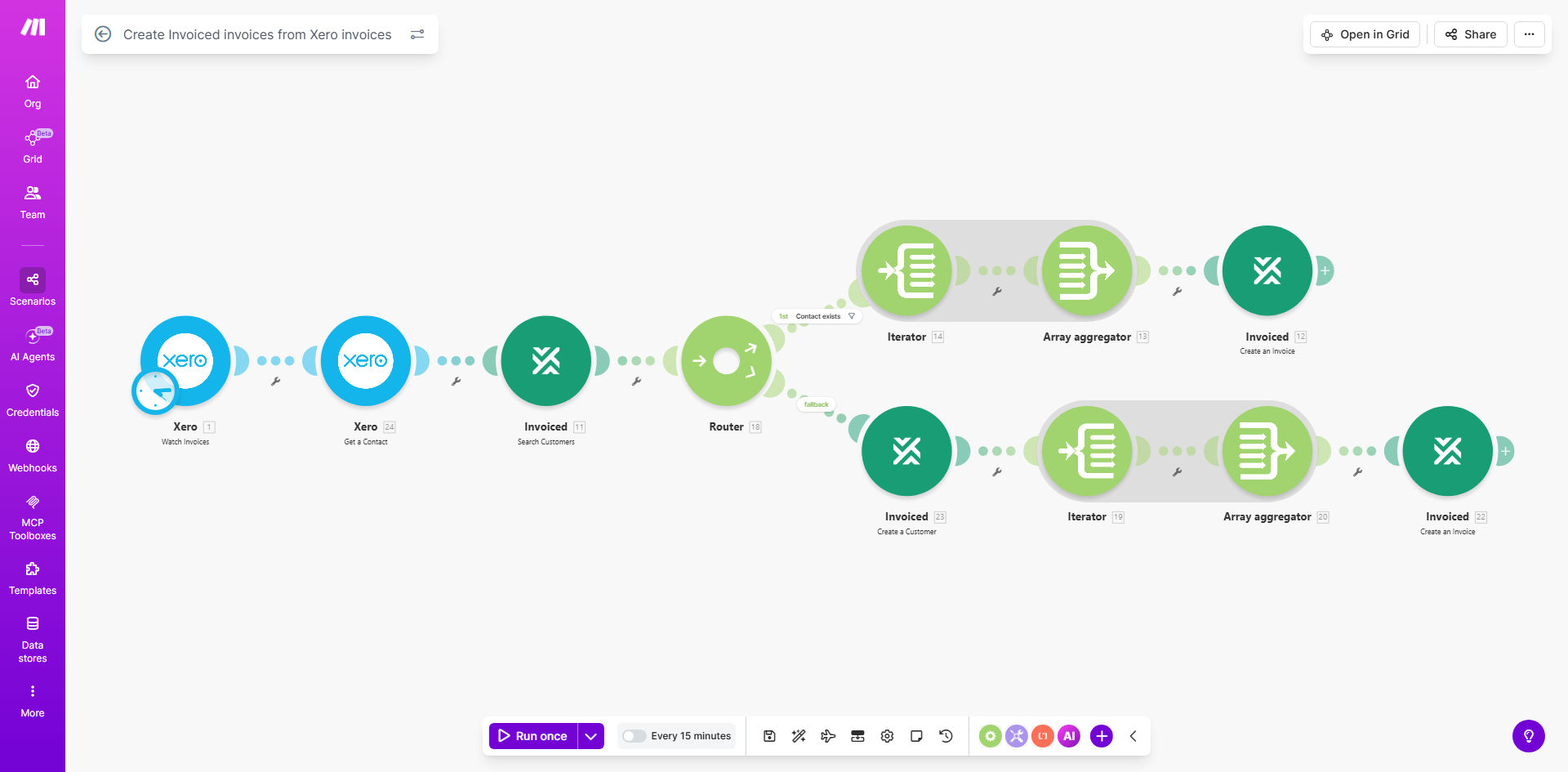This screenshot has height=772, width=1568.
Task: Open Data stores
Action: pos(33,640)
